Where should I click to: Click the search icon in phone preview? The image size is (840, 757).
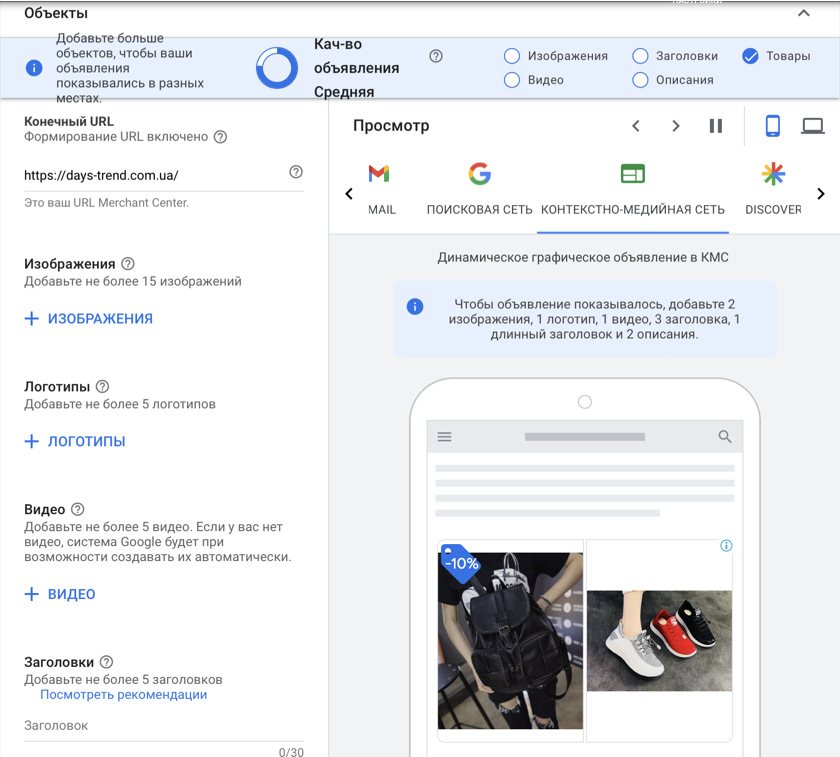tap(725, 437)
